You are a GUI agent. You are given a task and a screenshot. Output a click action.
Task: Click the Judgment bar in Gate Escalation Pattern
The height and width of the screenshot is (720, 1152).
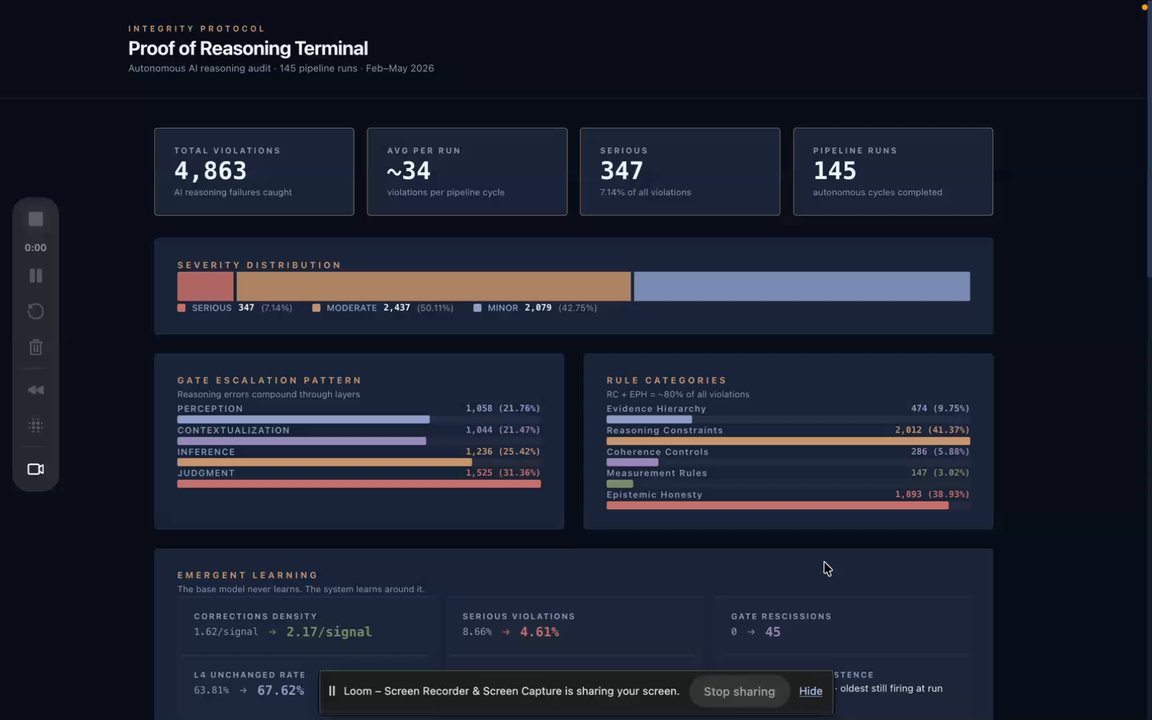pyautogui.click(x=359, y=483)
